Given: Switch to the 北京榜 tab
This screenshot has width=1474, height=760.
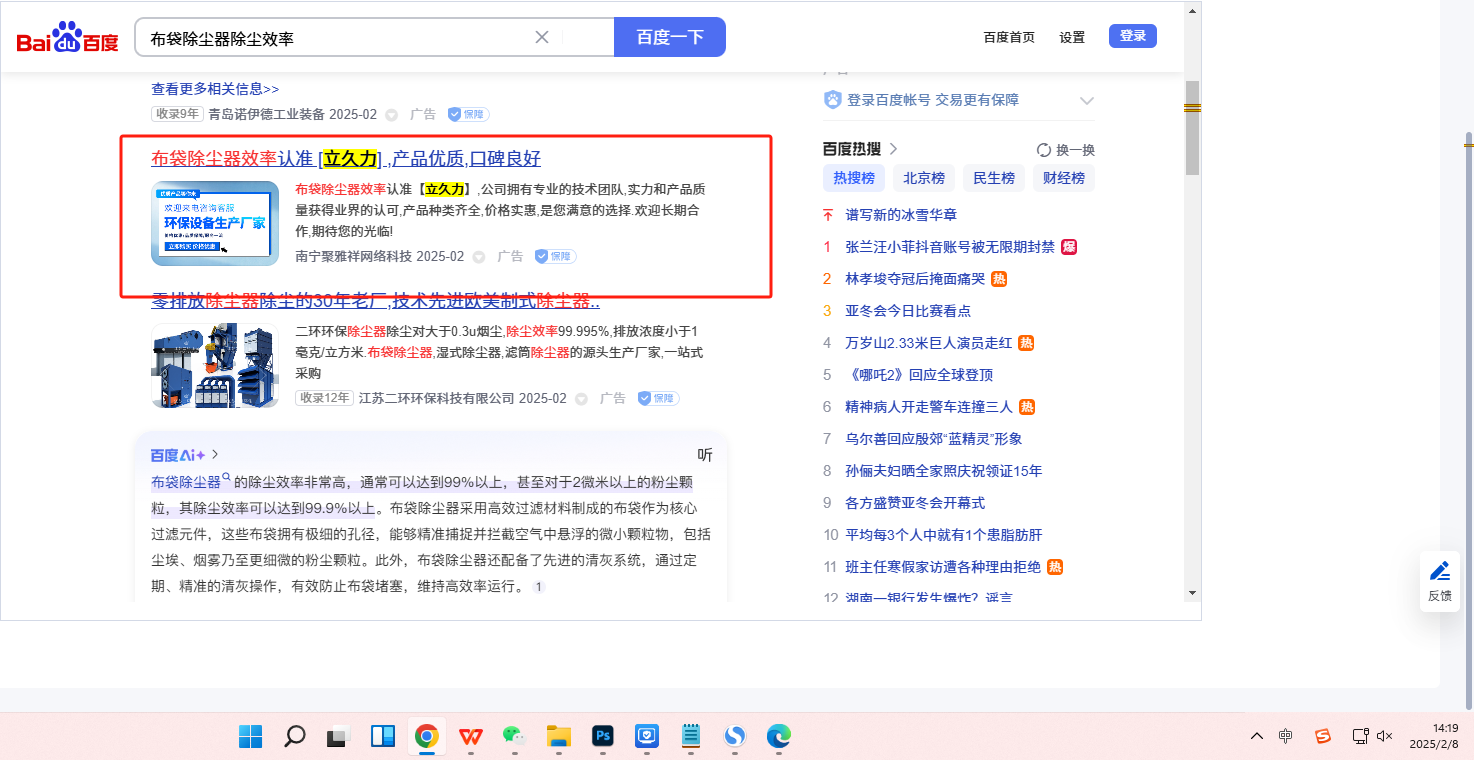Looking at the screenshot, I should pyautogui.click(x=923, y=178).
